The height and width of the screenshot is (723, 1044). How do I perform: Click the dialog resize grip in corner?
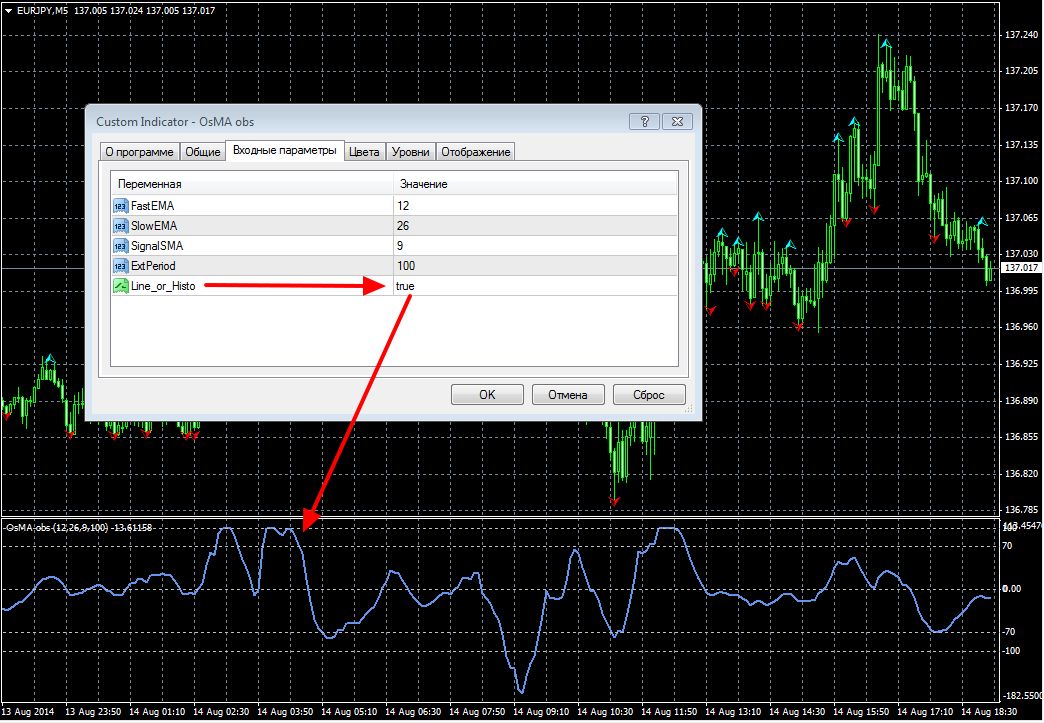(x=688, y=409)
